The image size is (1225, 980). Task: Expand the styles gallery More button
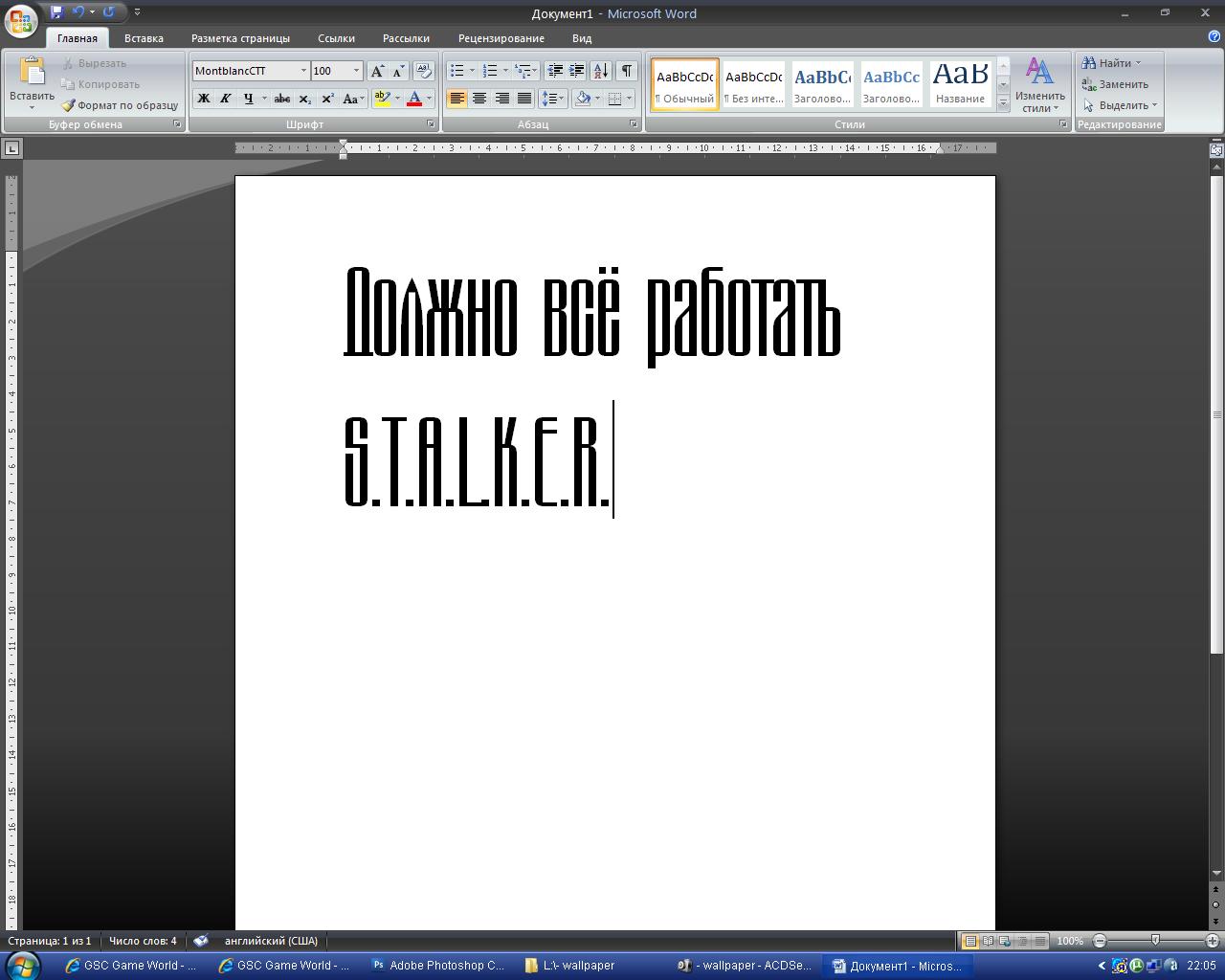point(1003,105)
